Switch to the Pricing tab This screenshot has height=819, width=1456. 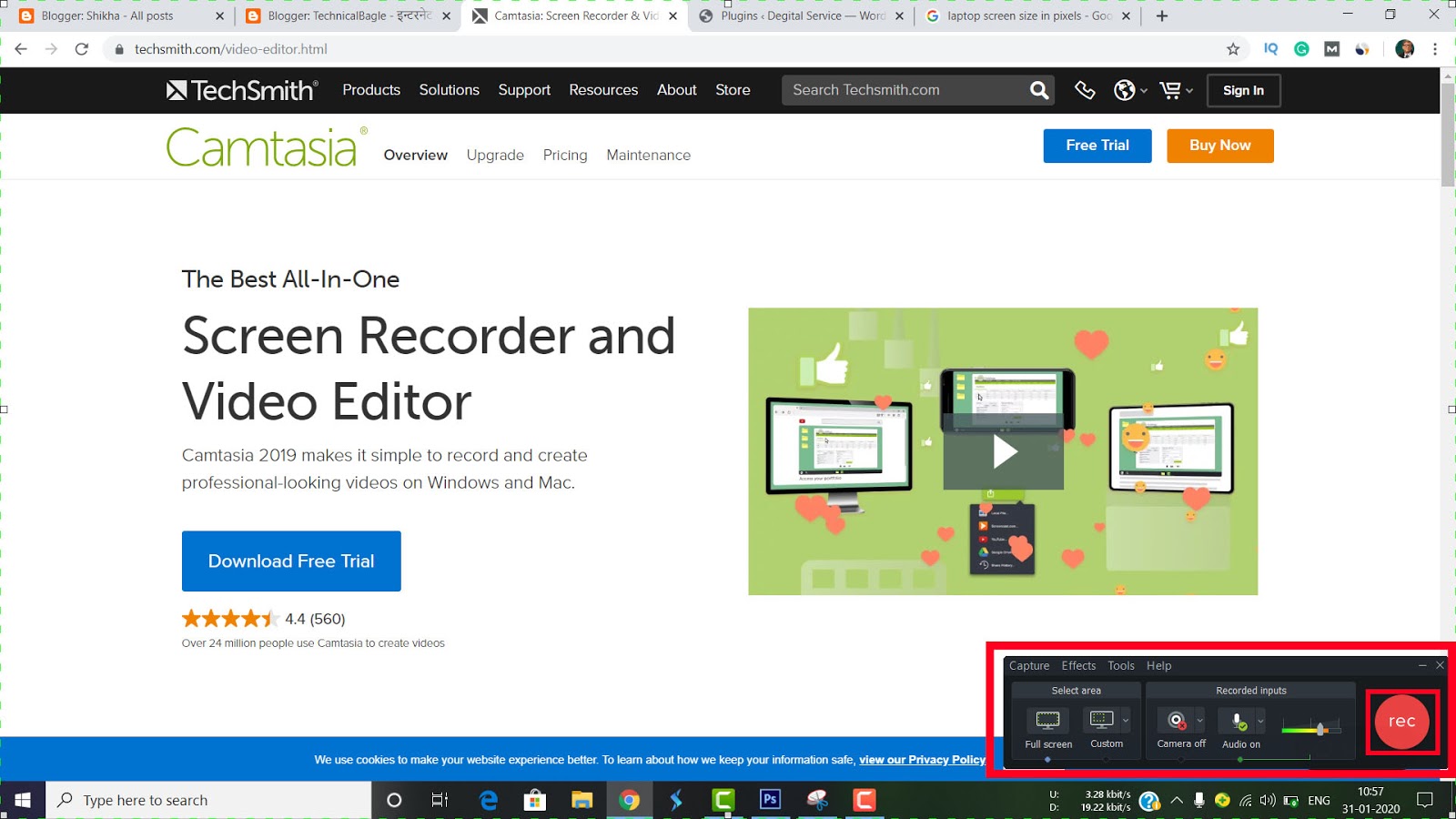pos(564,155)
